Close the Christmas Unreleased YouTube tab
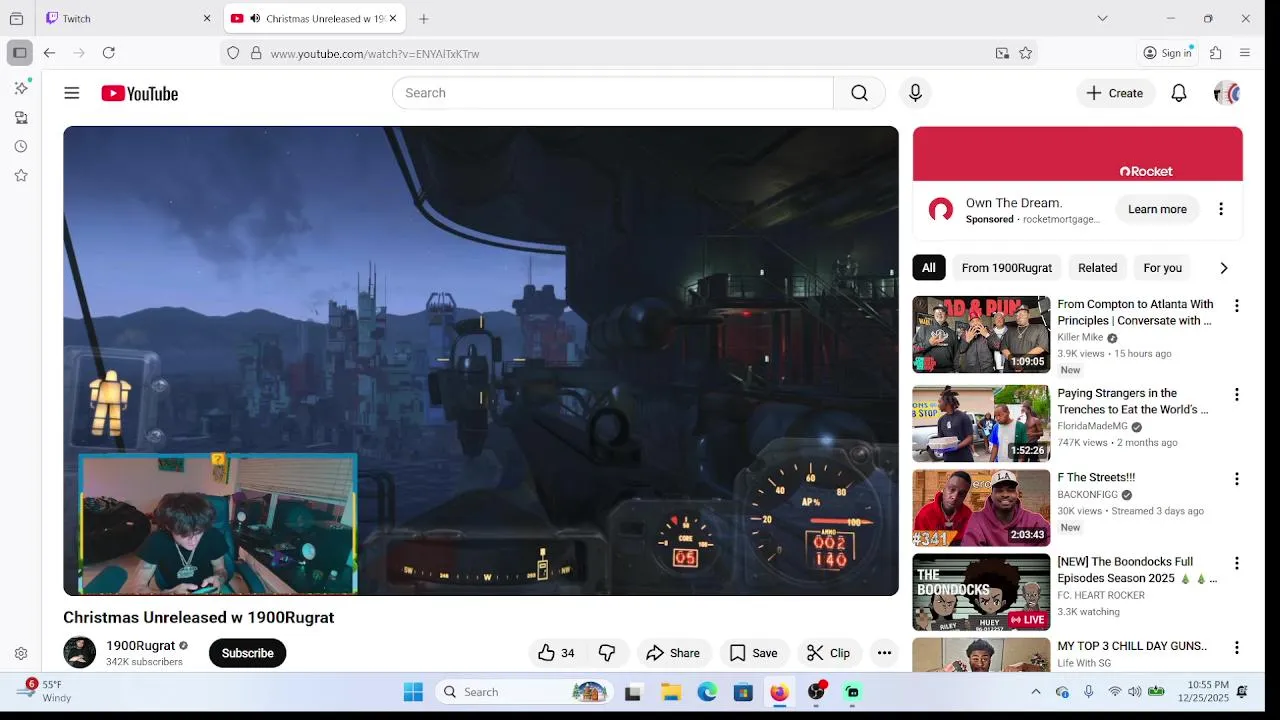Screen dimensions: 1280x720 [393, 18]
